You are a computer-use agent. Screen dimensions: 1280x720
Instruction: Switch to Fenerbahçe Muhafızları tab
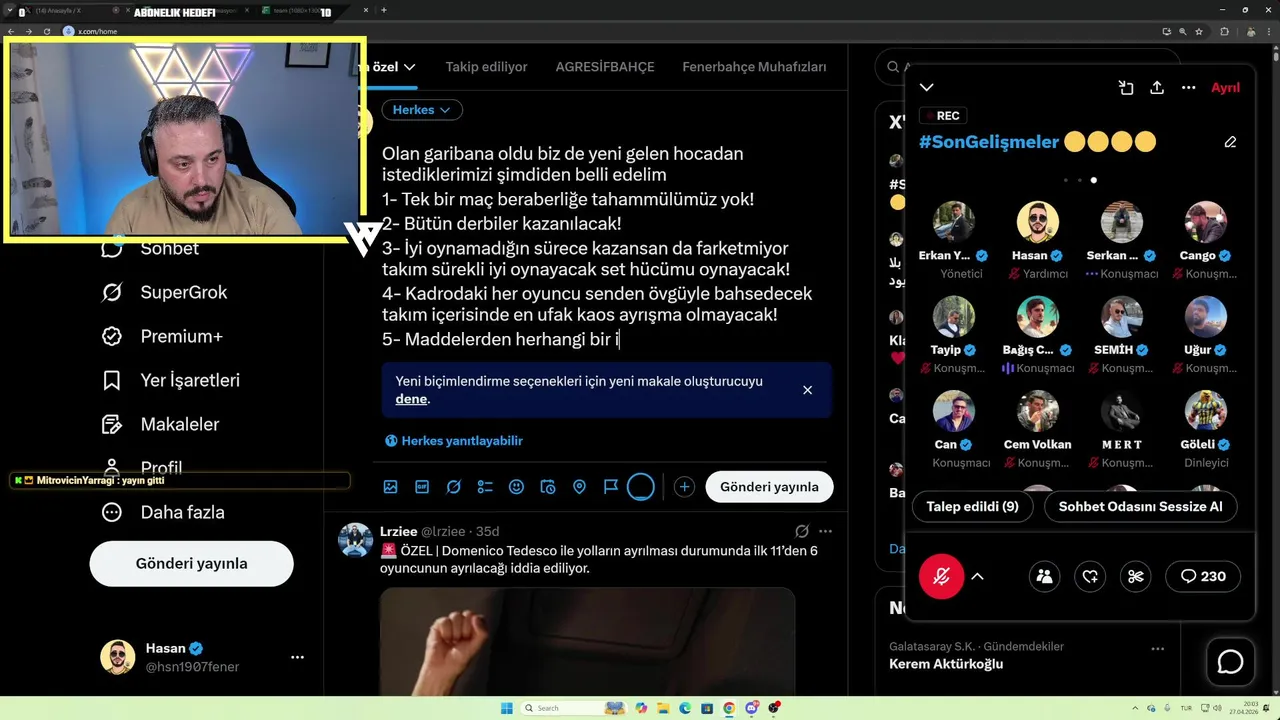(754, 67)
